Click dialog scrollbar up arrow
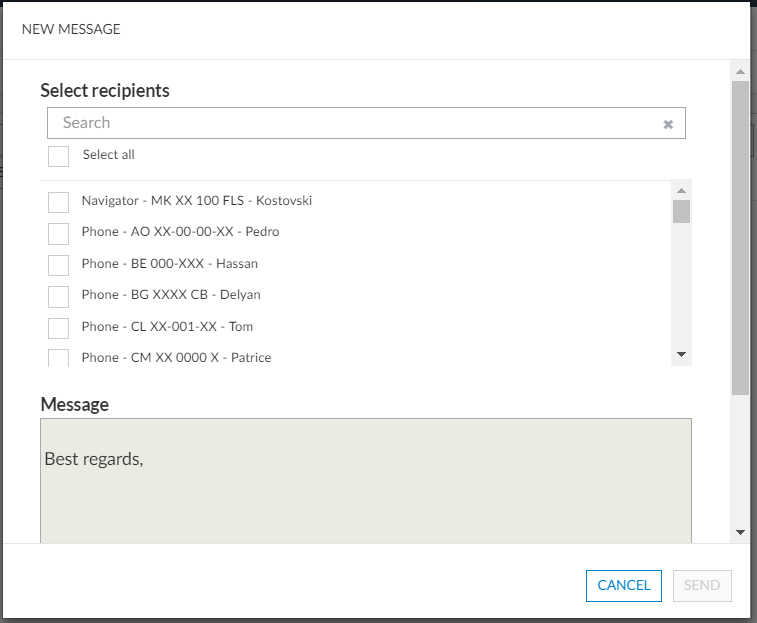 tap(740, 72)
